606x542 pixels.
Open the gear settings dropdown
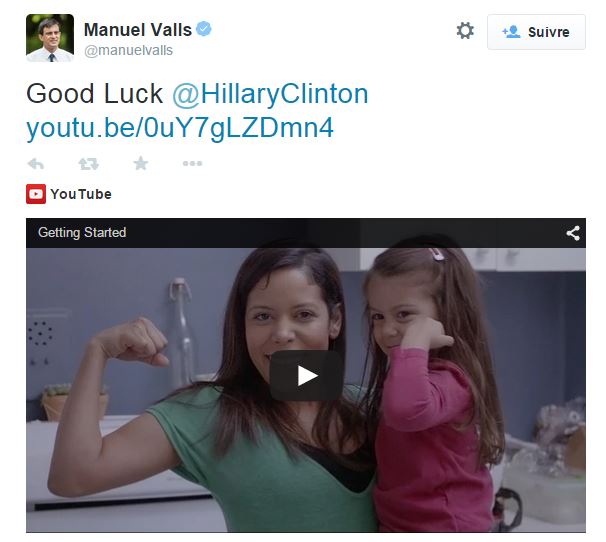point(465,31)
